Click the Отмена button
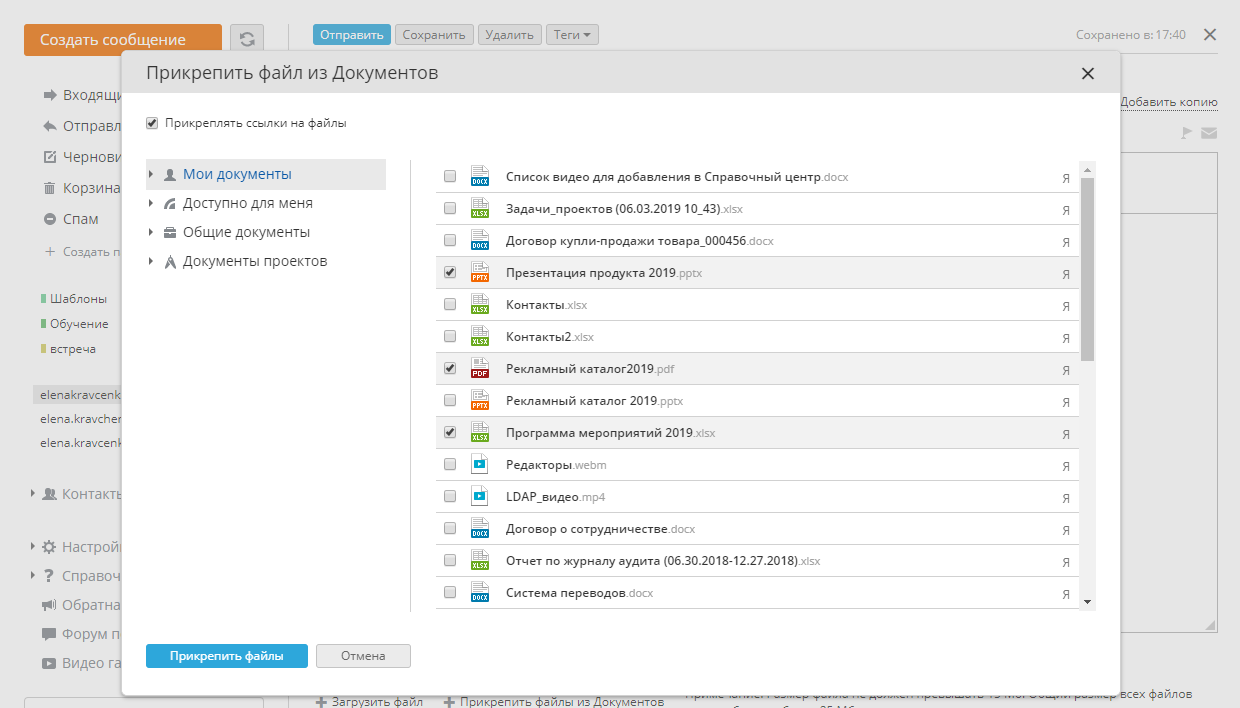The image size is (1240, 708). click(x=363, y=656)
